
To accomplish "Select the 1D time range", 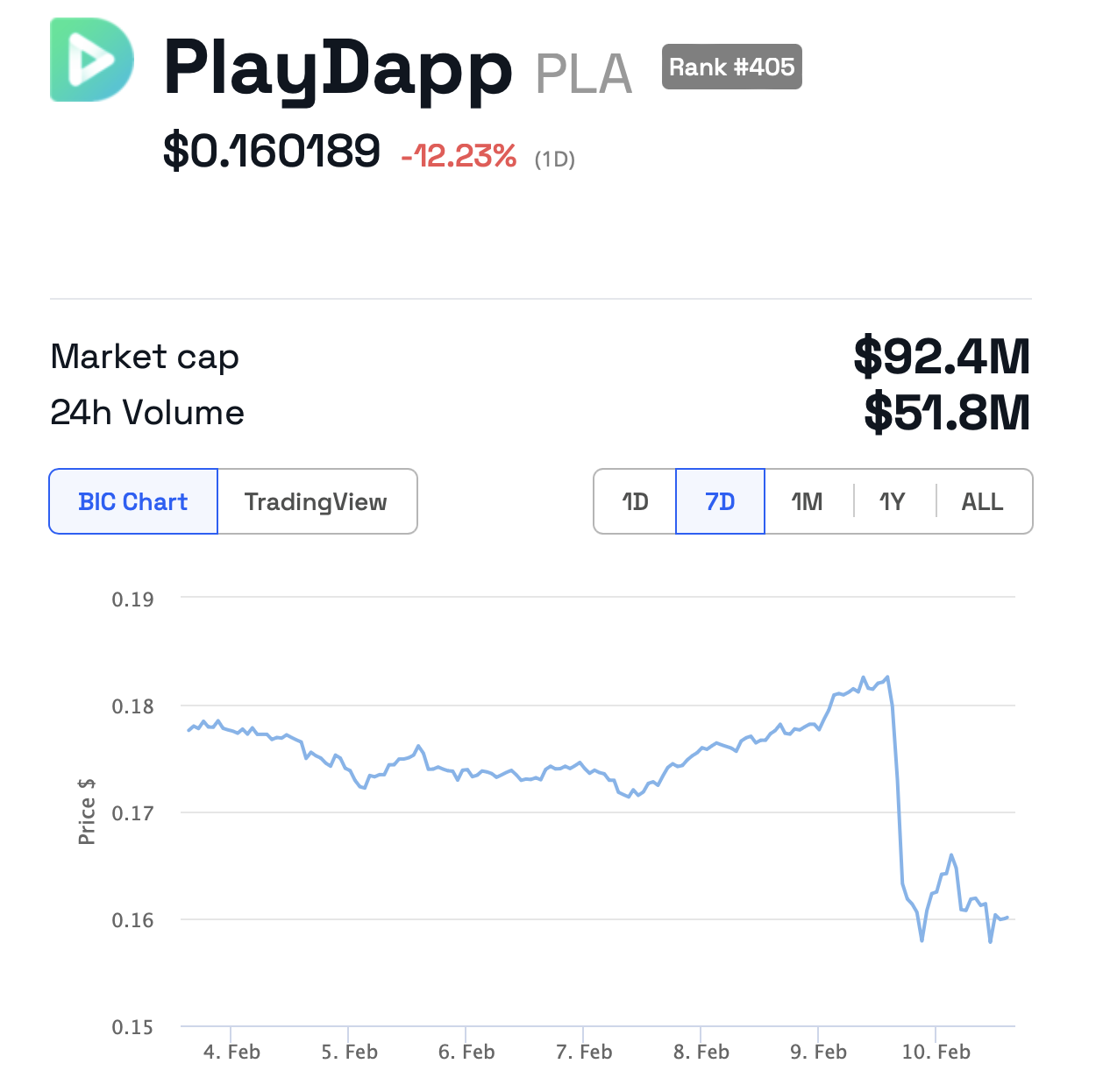I will point(635,501).
